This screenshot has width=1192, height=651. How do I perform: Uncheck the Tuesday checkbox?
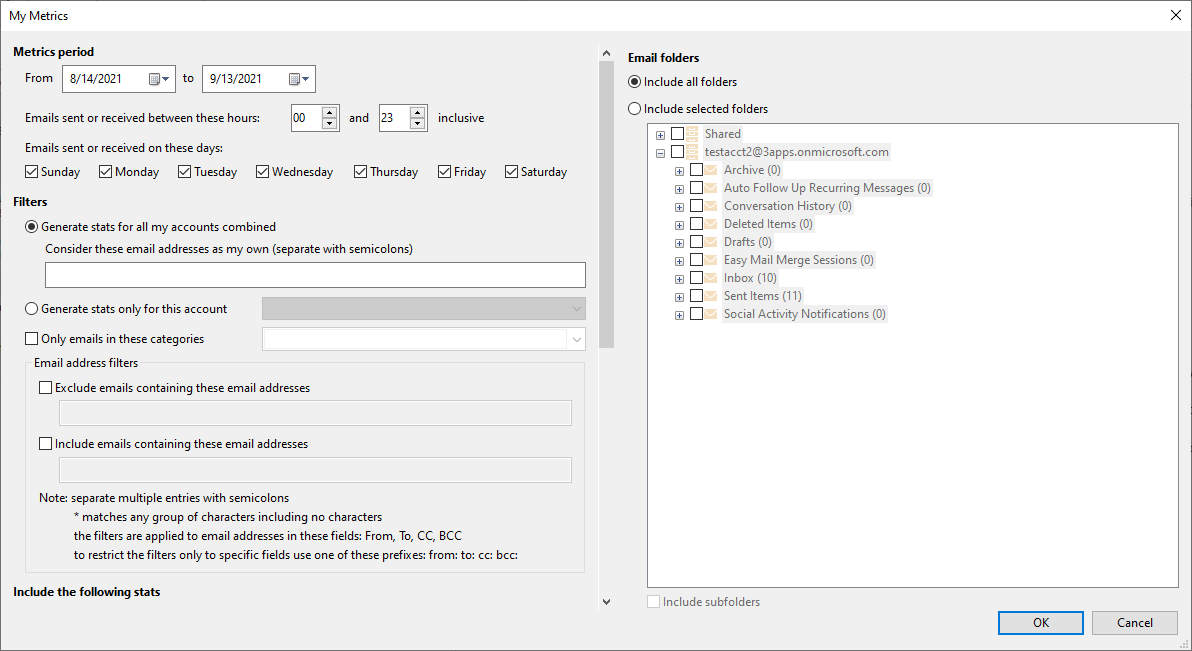click(184, 172)
